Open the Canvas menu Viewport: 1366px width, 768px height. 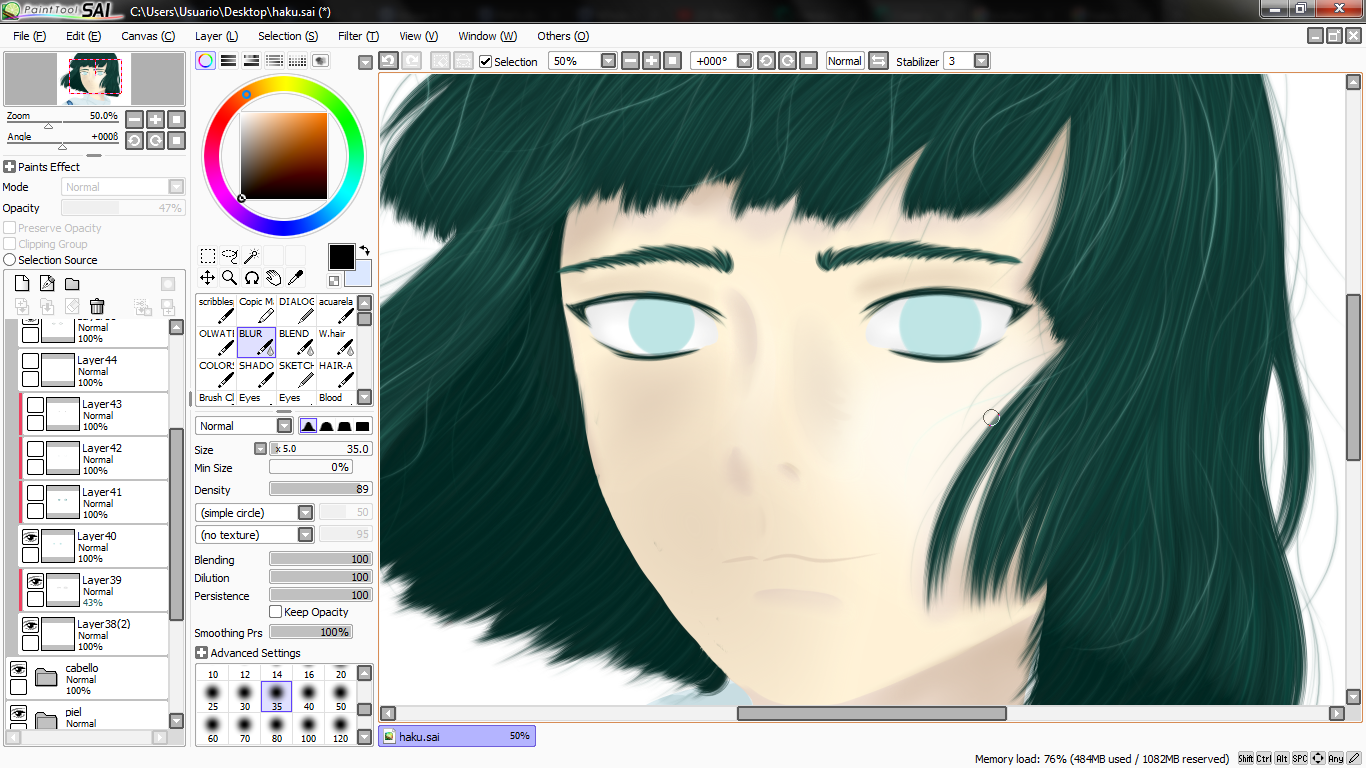point(148,36)
